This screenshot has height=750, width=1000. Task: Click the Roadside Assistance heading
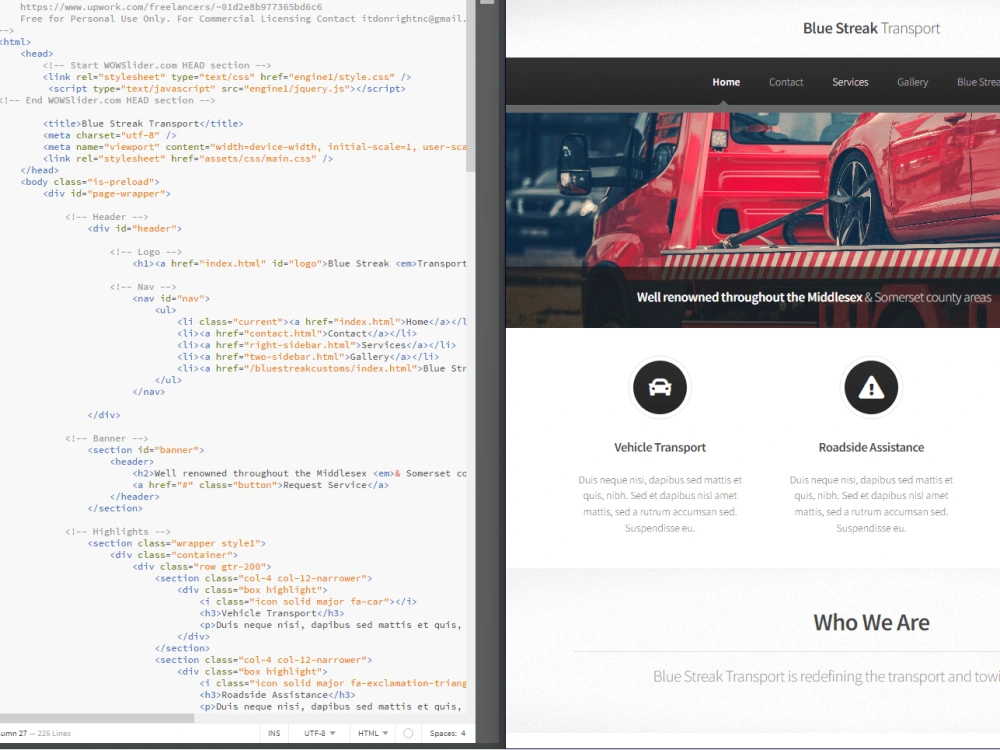871,448
